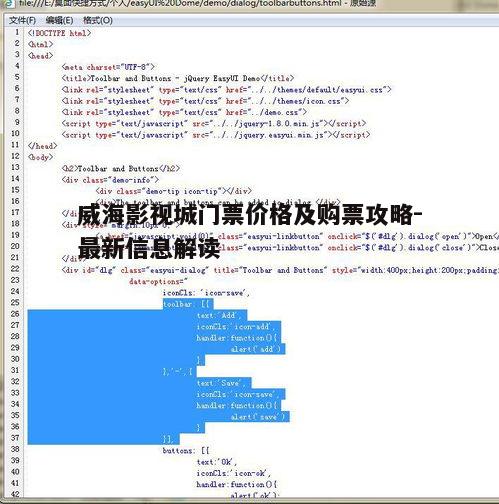
Task: Click handler:function(){ on line 28
Action: 237,338
